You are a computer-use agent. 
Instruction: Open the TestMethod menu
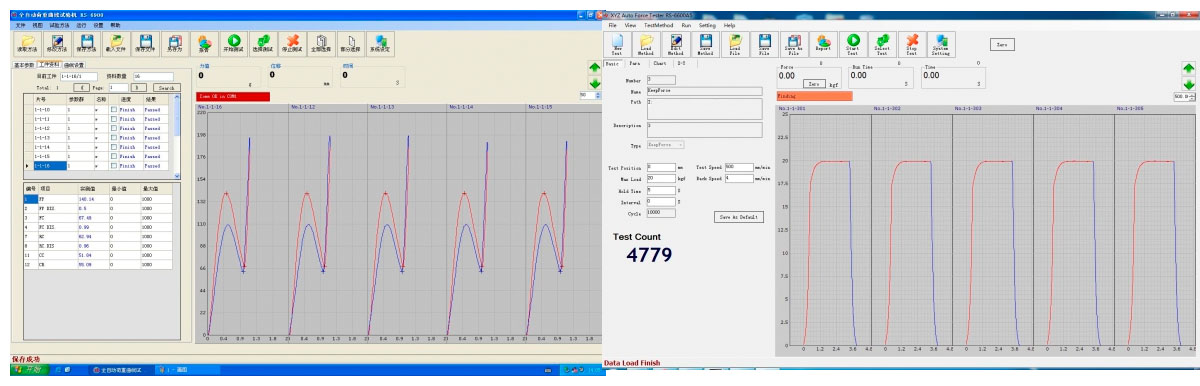[x=658, y=24]
